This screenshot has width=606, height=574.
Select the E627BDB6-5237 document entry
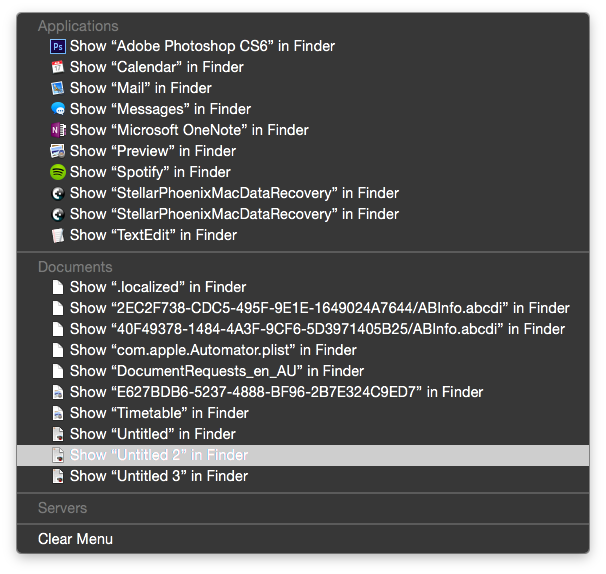coord(303,392)
